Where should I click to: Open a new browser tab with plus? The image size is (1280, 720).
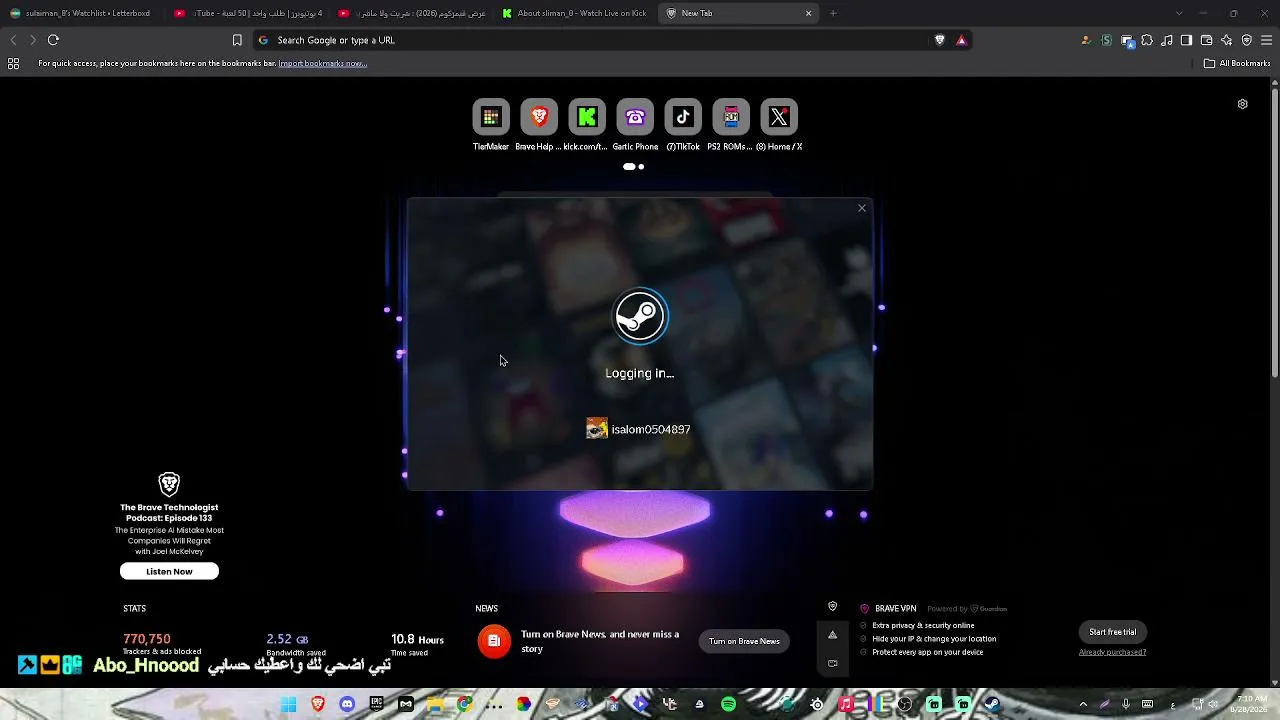point(833,13)
